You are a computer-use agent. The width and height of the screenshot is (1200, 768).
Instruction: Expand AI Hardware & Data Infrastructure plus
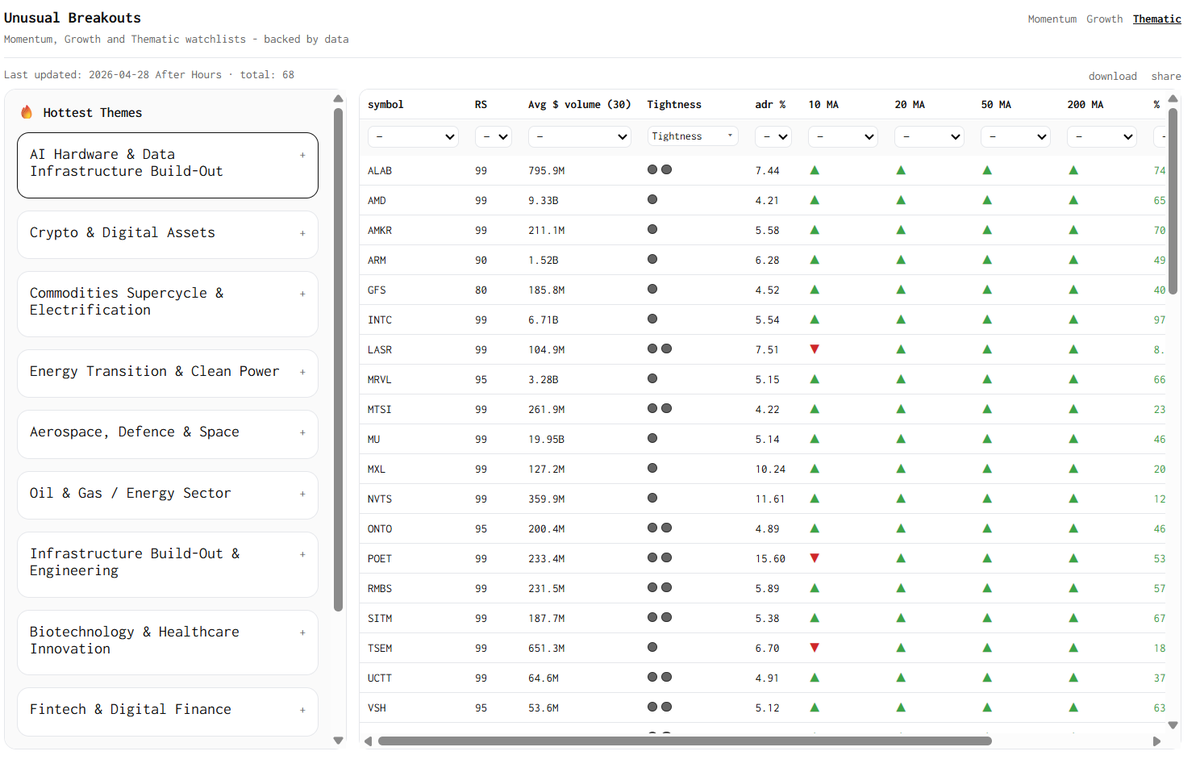[303, 155]
